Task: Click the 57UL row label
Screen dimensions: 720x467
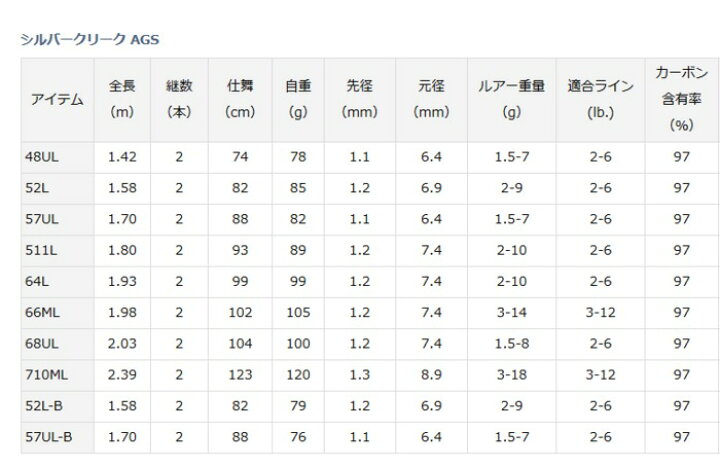Action: tap(57, 219)
